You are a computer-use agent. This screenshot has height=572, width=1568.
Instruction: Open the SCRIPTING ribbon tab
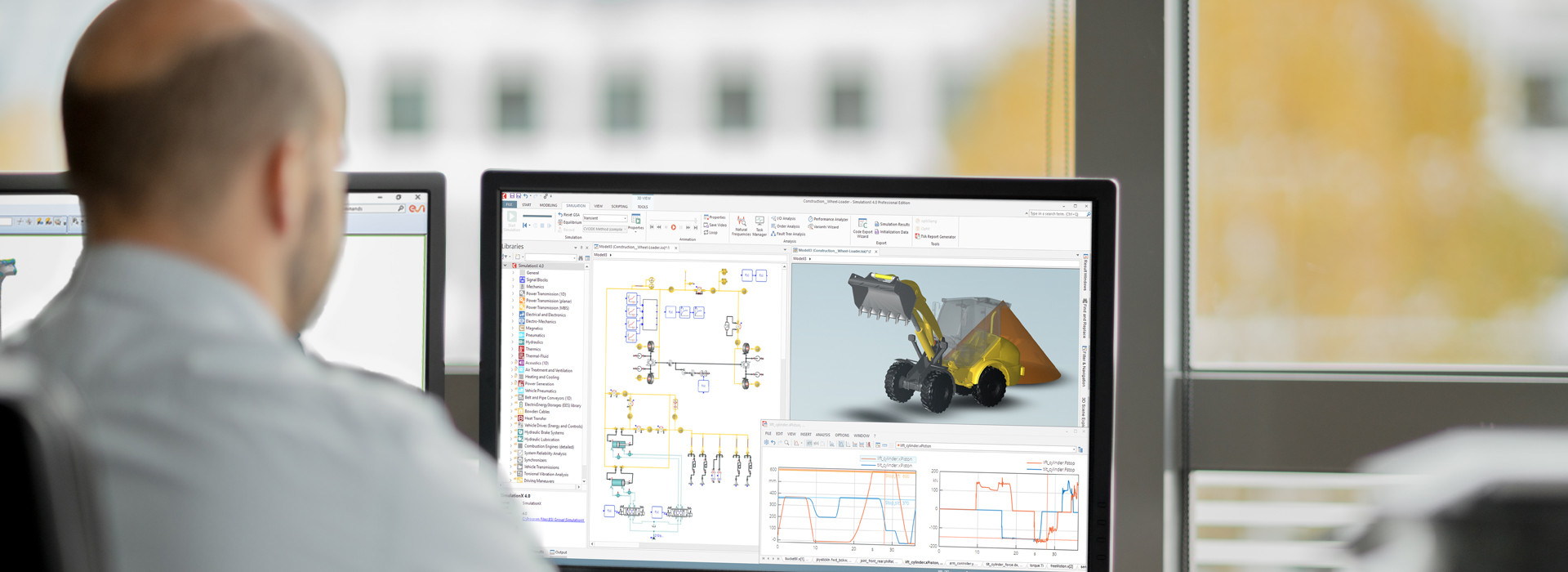[620, 206]
